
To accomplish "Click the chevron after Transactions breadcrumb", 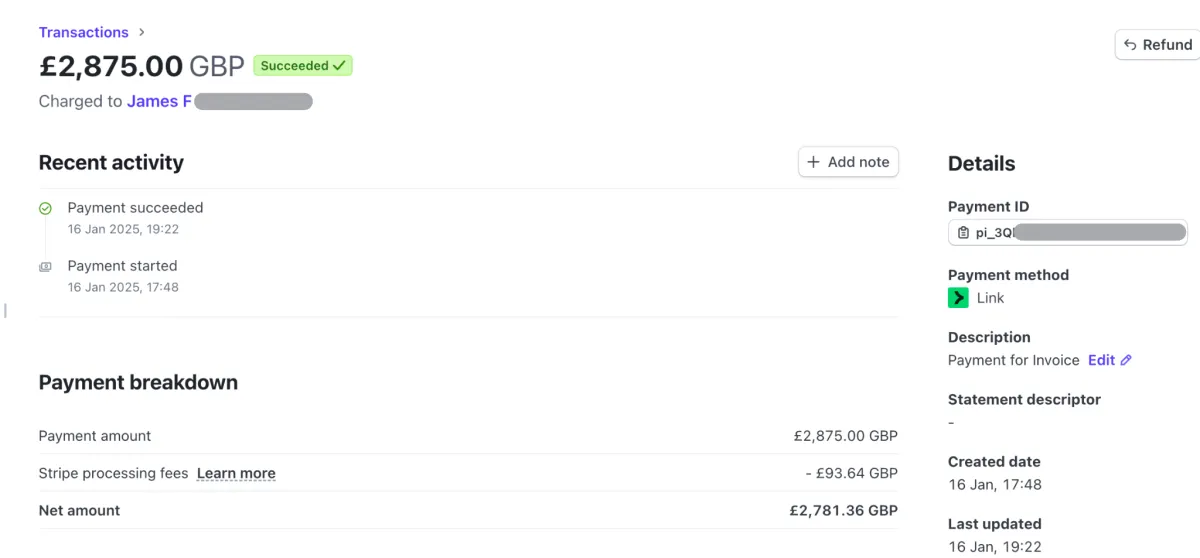I will 141,32.
